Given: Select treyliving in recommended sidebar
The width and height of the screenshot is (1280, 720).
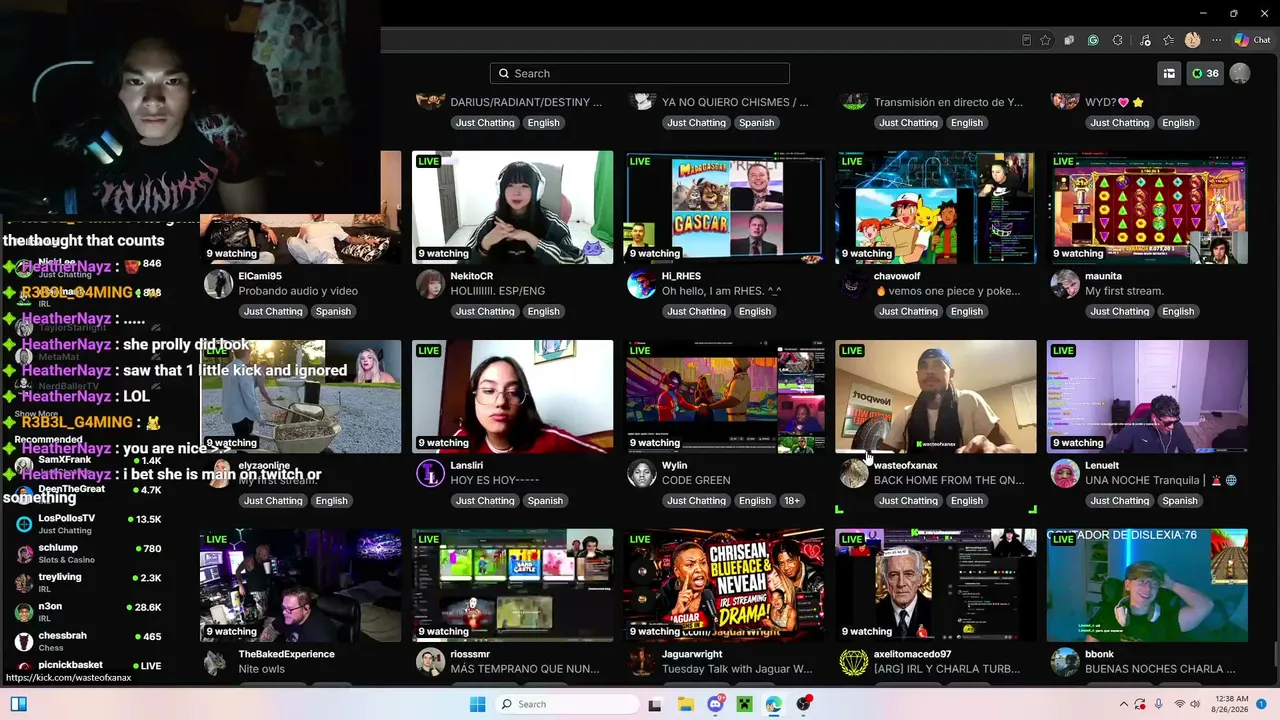Looking at the screenshot, I should [x=88, y=582].
